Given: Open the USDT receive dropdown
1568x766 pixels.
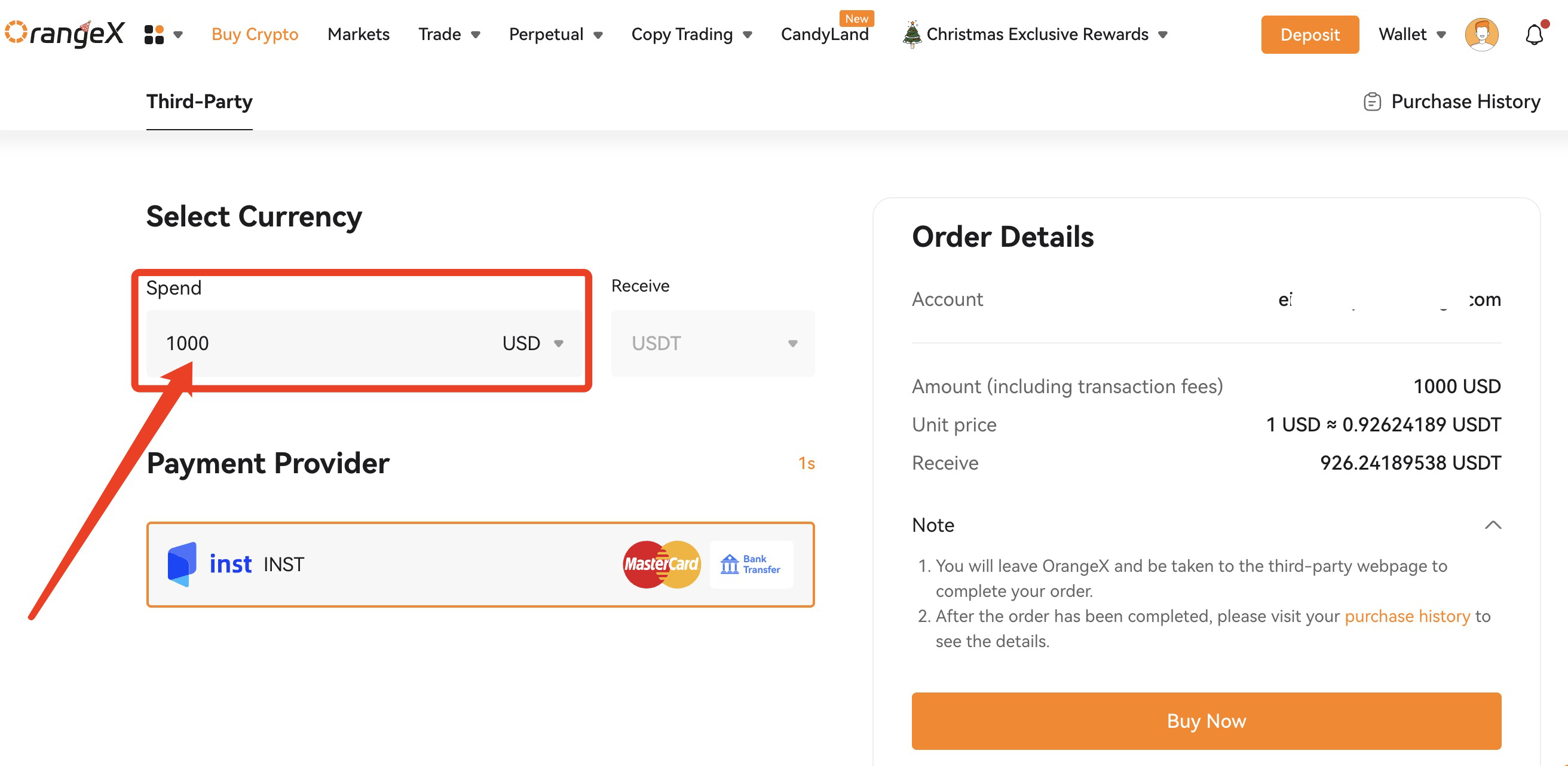Looking at the screenshot, I should pos(713,343).
